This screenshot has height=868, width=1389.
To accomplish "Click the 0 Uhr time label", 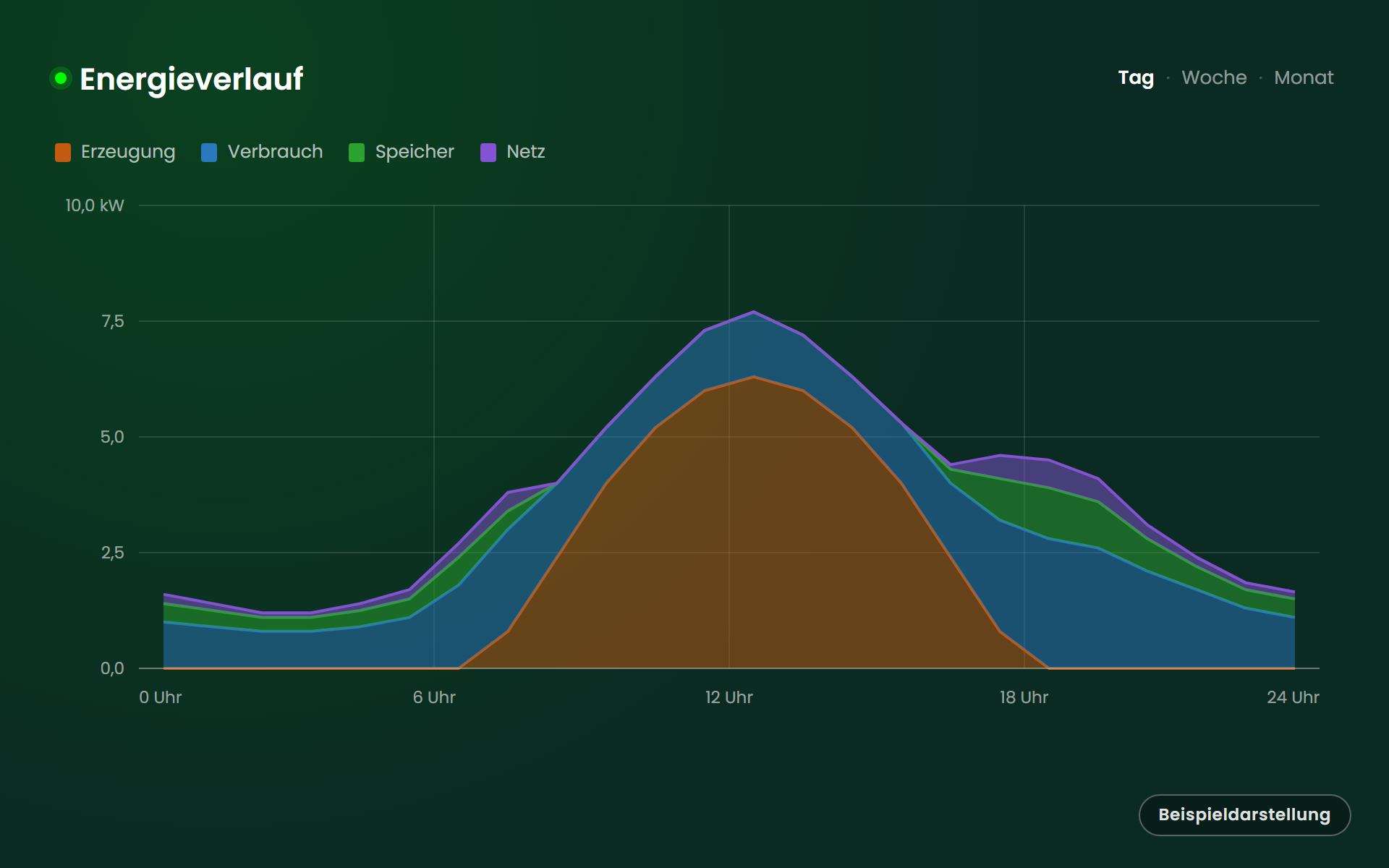I will pos(161,697).
